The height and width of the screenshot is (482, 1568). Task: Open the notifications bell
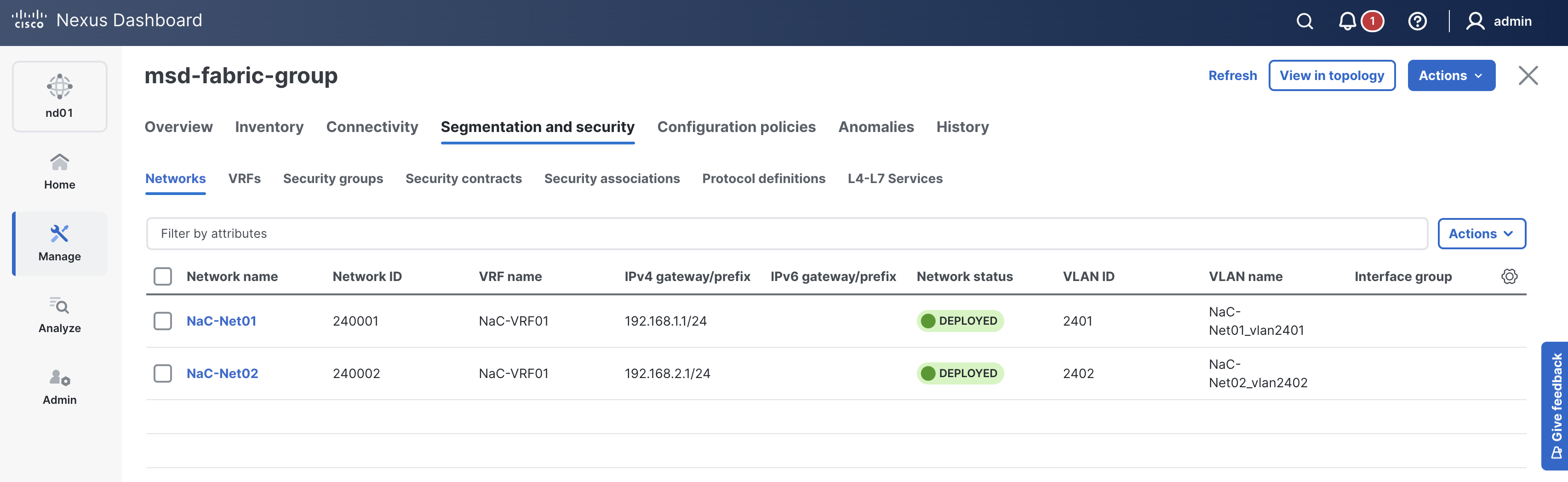click(1347, 21)
